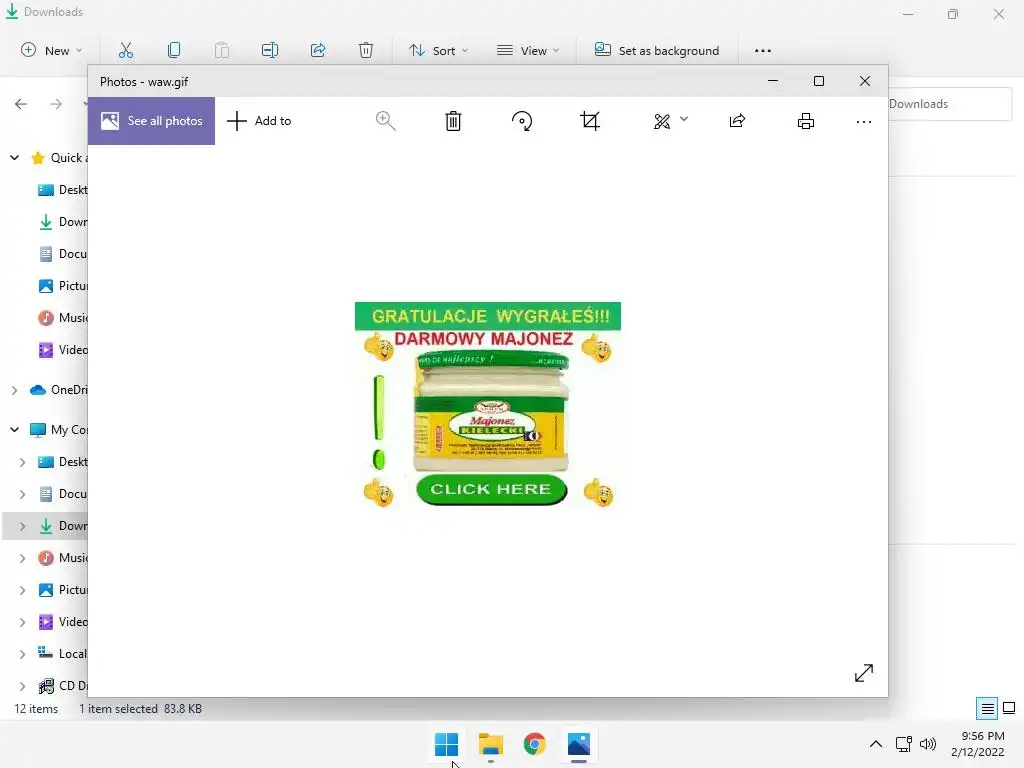
Task: Click the Rename icon in Explorer toolbar
Action: 270,50
